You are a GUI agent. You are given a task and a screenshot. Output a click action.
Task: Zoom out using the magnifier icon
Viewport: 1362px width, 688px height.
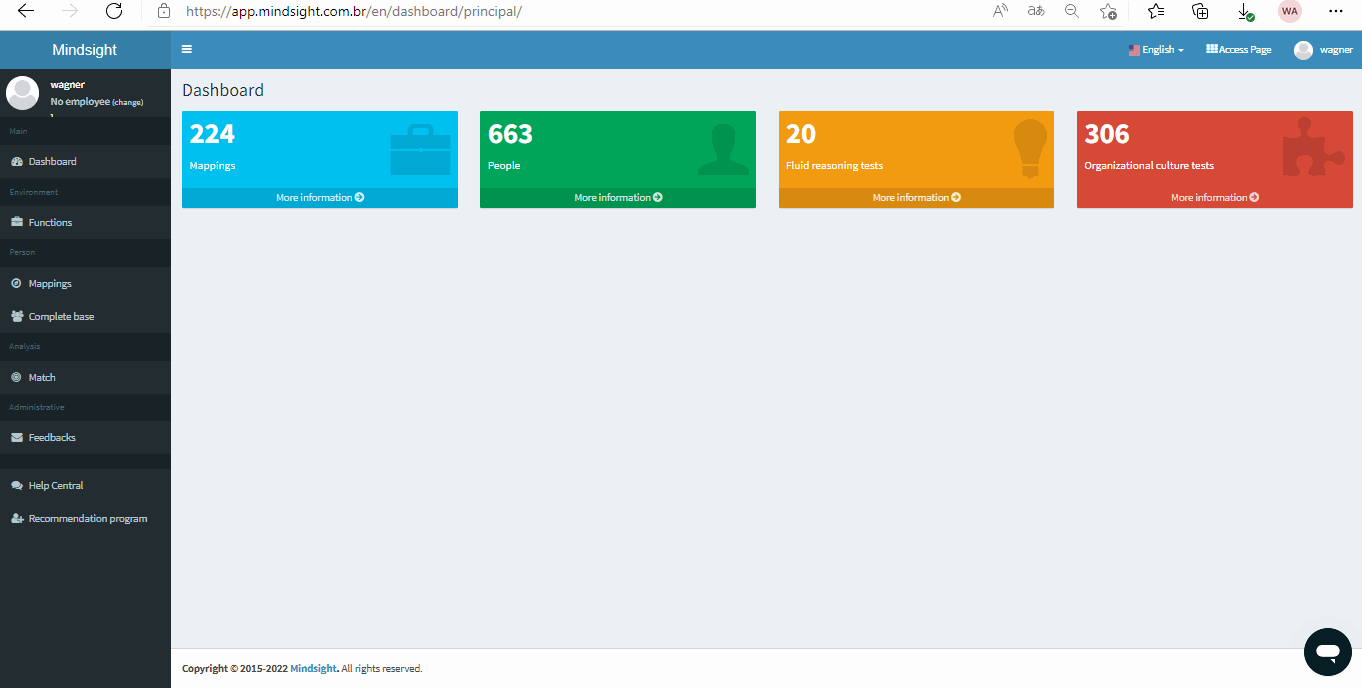coord(1072,11)
